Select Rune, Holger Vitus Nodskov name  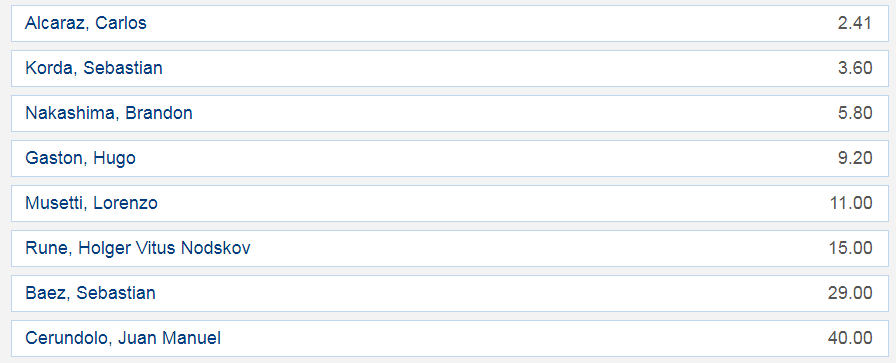(x=138, y=248)
